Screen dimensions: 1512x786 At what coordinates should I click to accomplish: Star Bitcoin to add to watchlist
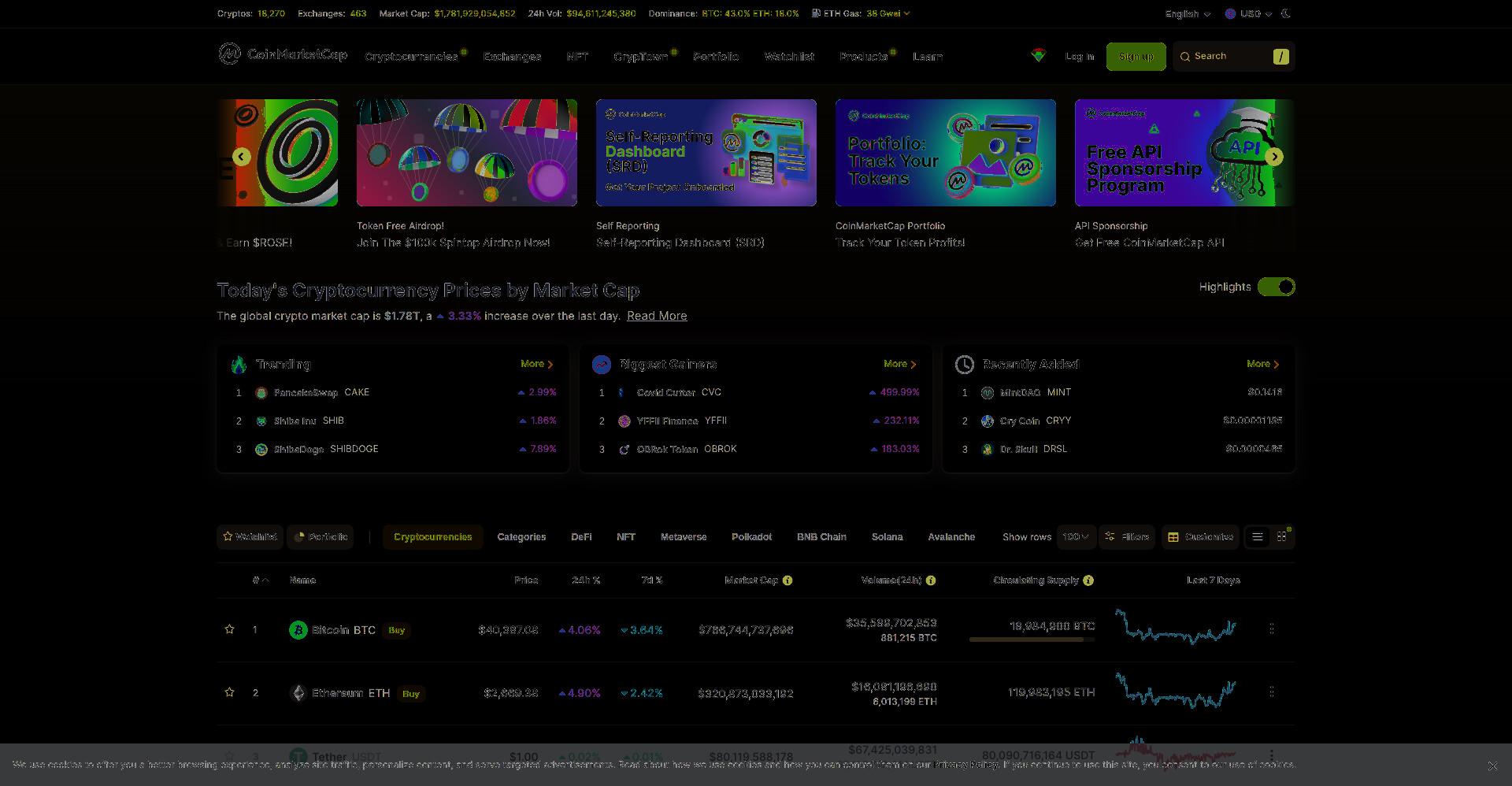229,629
